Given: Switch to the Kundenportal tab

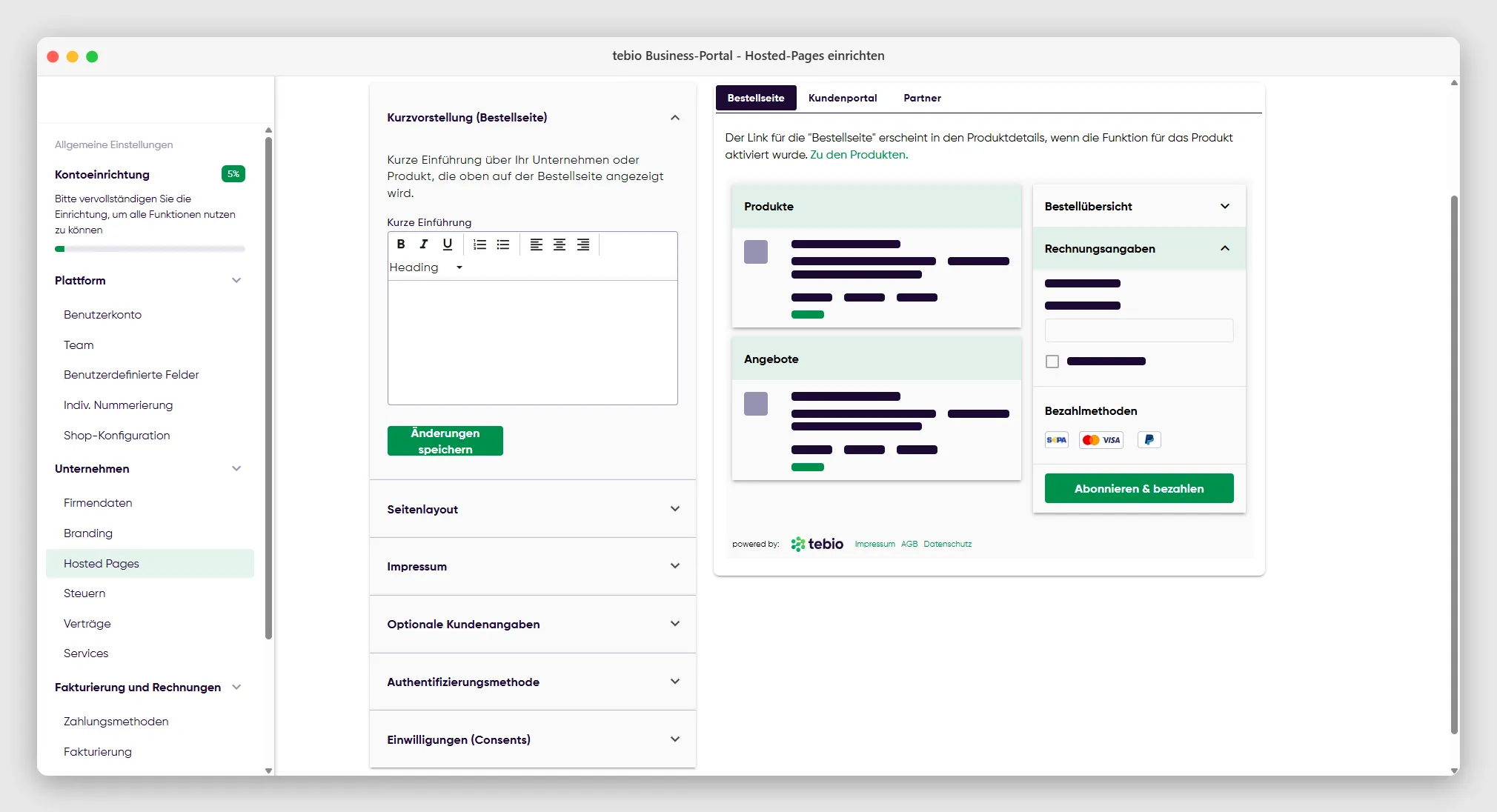Looking at the screenshot, I should click(843, 98).
